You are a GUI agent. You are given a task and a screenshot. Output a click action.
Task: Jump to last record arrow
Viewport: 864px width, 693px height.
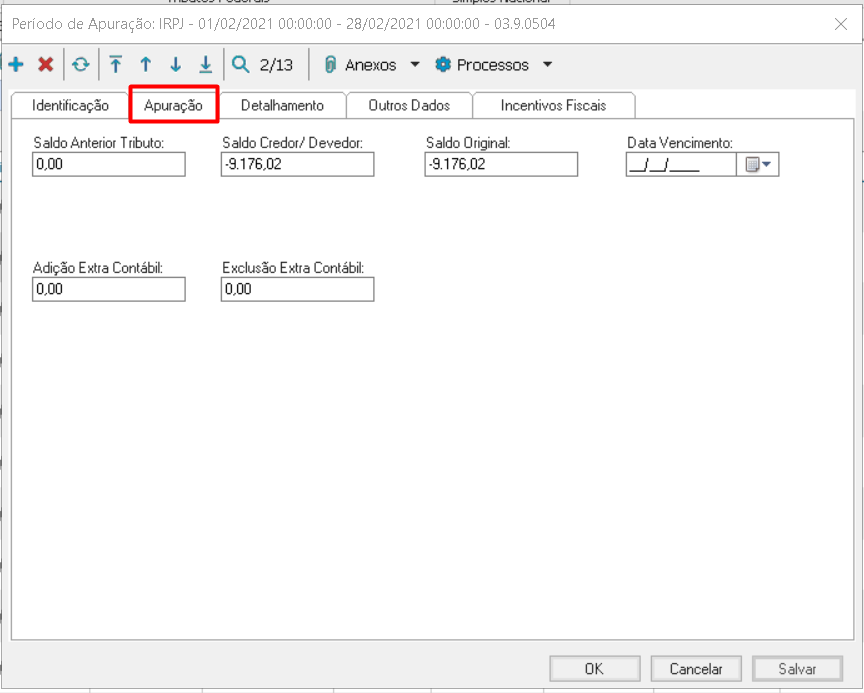coord(206,64)
